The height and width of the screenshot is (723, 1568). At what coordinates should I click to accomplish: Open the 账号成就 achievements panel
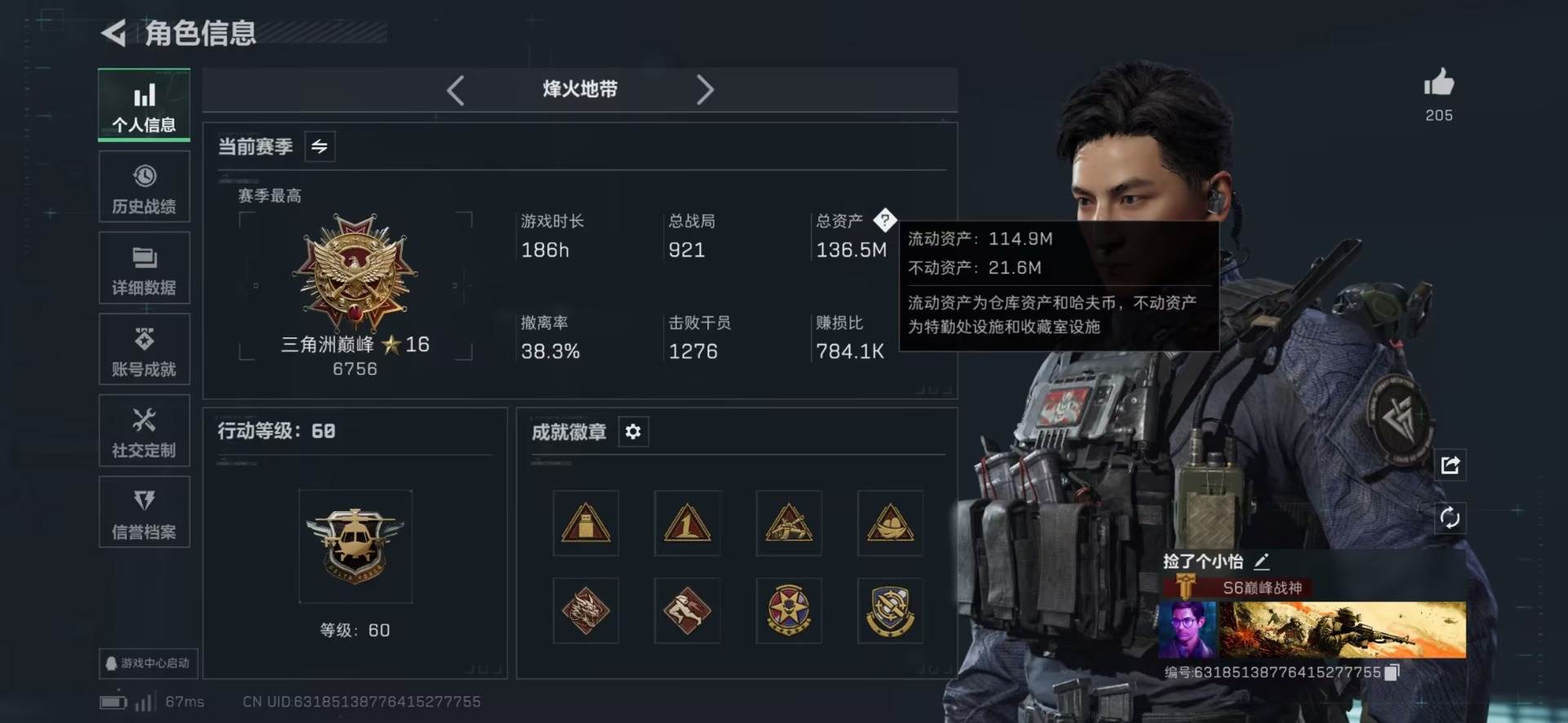pos(145,350)
